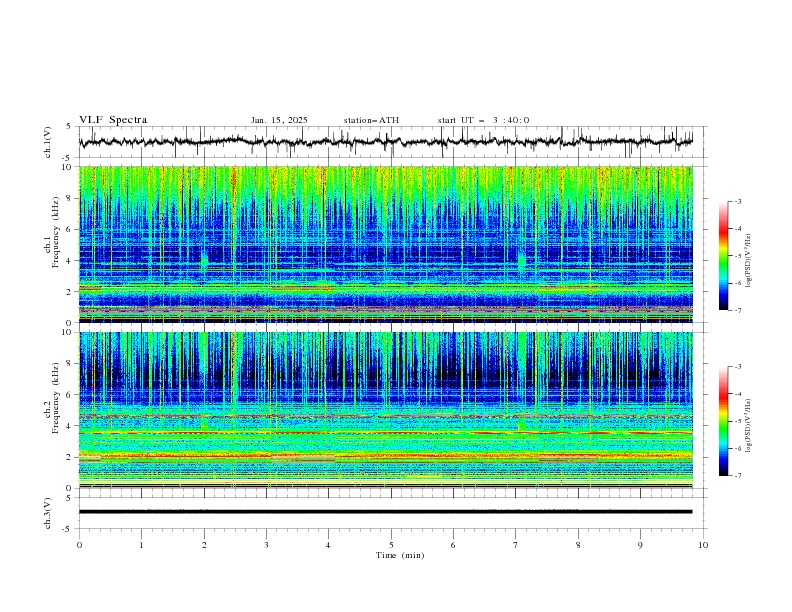792x612 pixels.
Task: Click ch.2 red band near 3.5 kHz at 8 minutes
Action: [x=596, y=433]
